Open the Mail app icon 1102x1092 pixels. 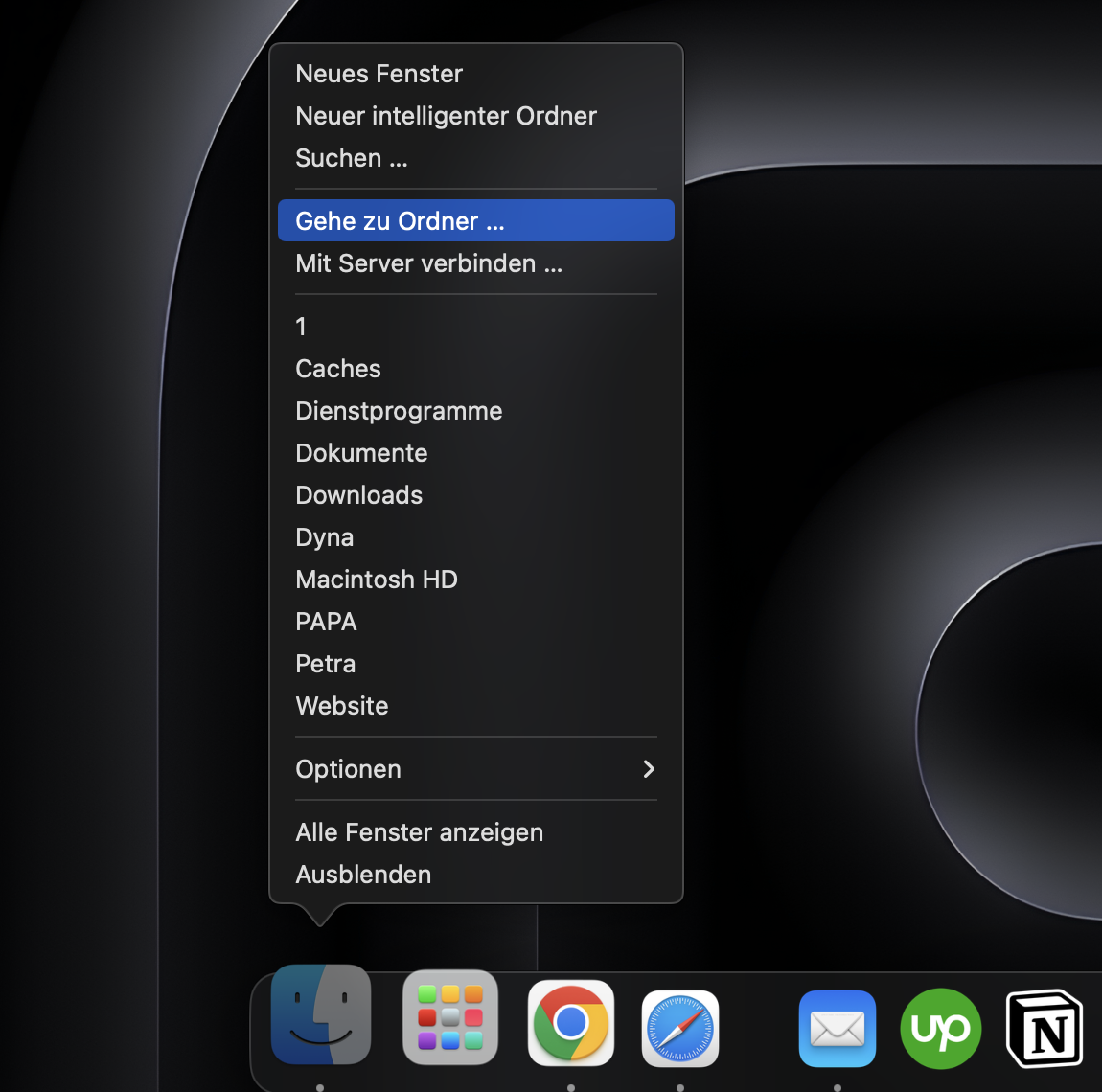pyautogui.click(x=837, y=1028)
